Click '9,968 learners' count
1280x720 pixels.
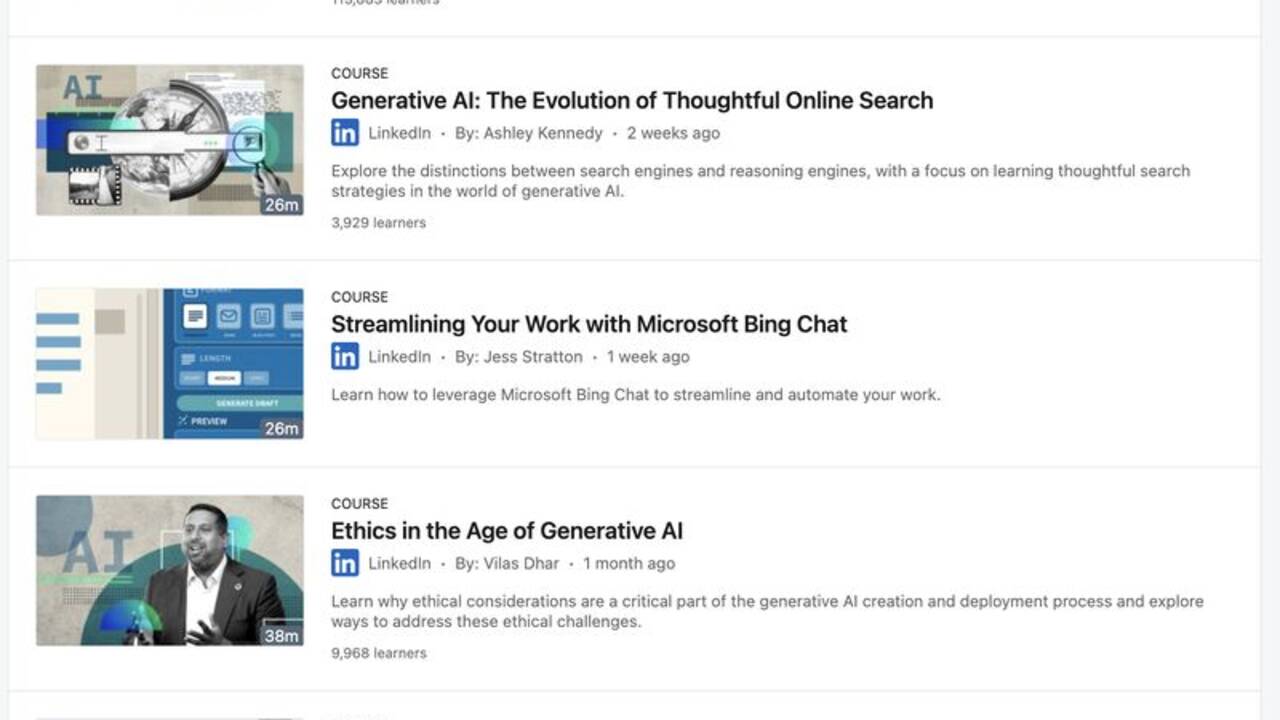tap(379, 653)
